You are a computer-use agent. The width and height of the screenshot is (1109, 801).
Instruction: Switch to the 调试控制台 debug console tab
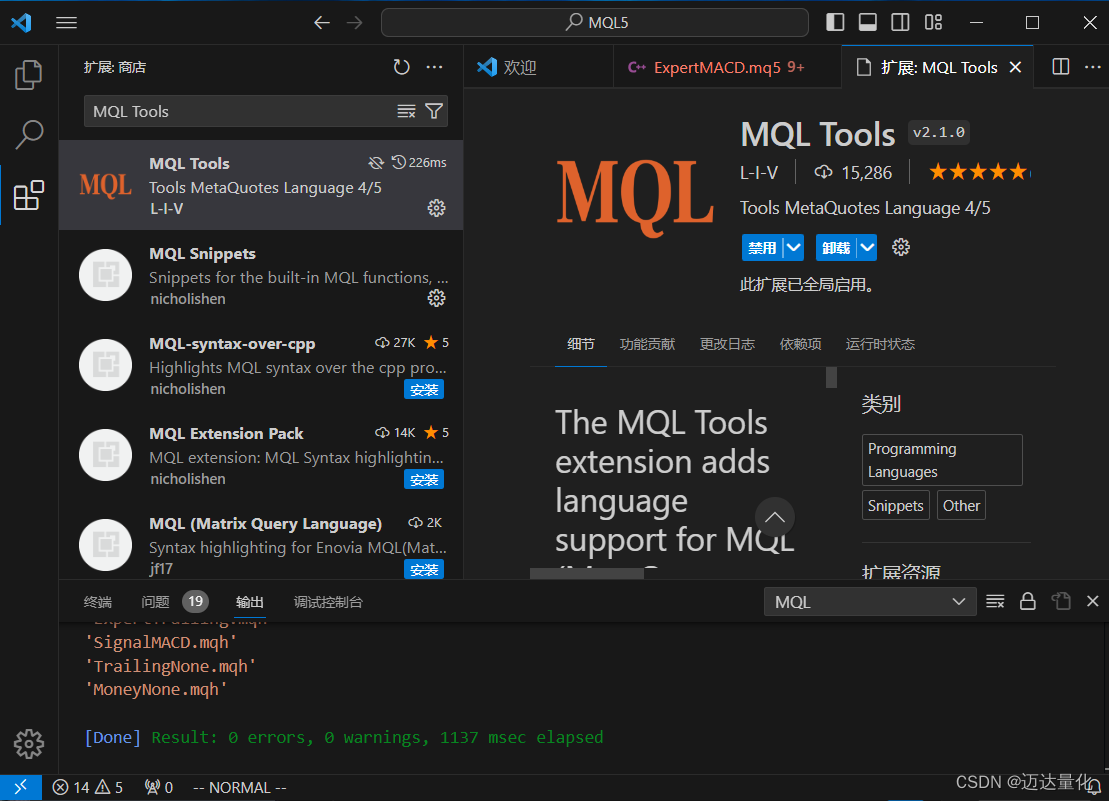pos(328,602)
